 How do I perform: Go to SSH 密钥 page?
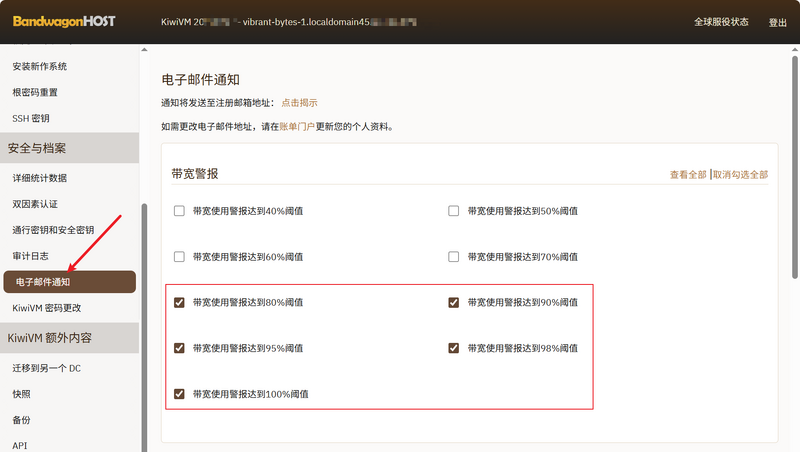coord(31,118)
